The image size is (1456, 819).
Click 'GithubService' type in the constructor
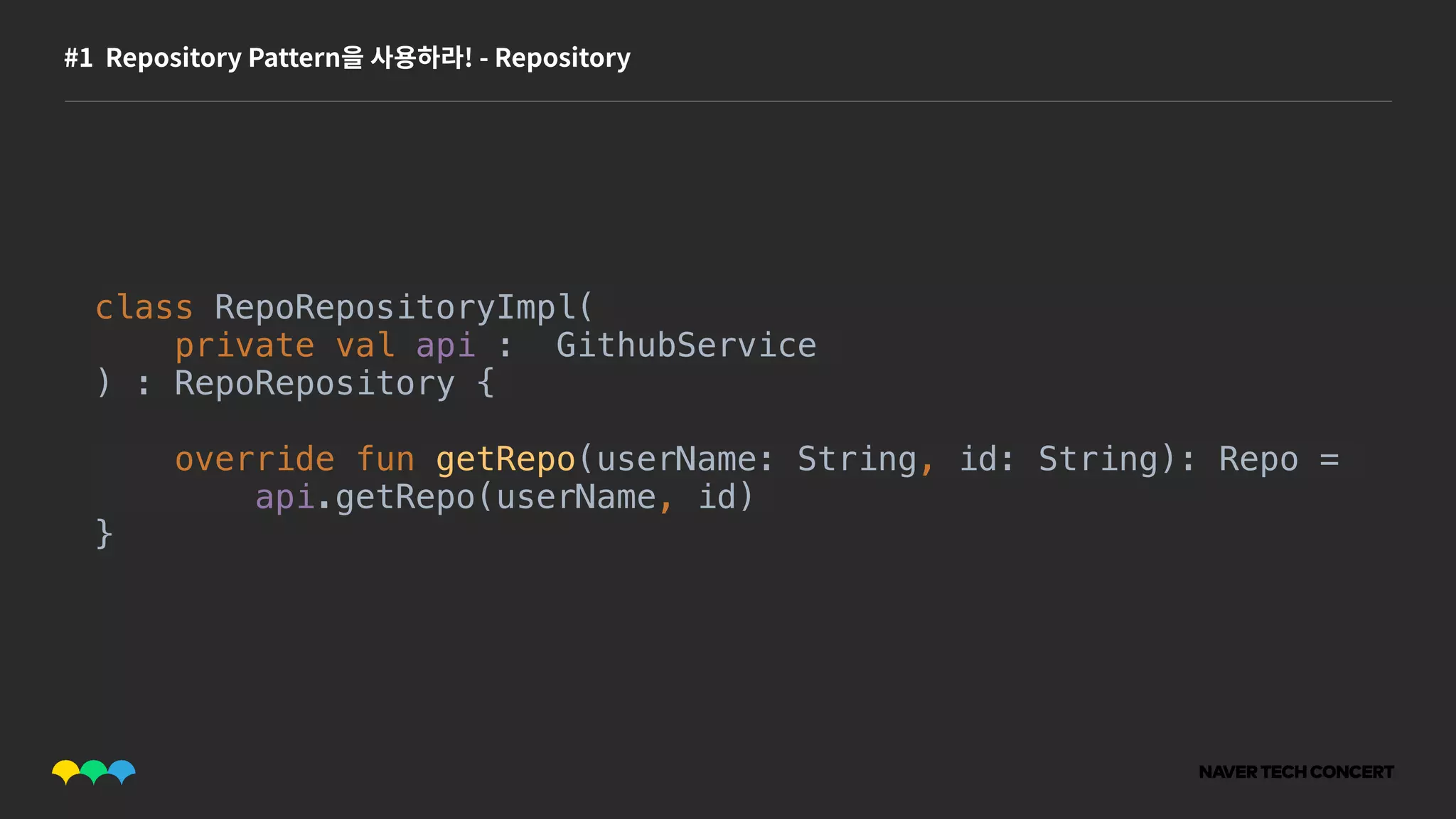pos(686,346)
